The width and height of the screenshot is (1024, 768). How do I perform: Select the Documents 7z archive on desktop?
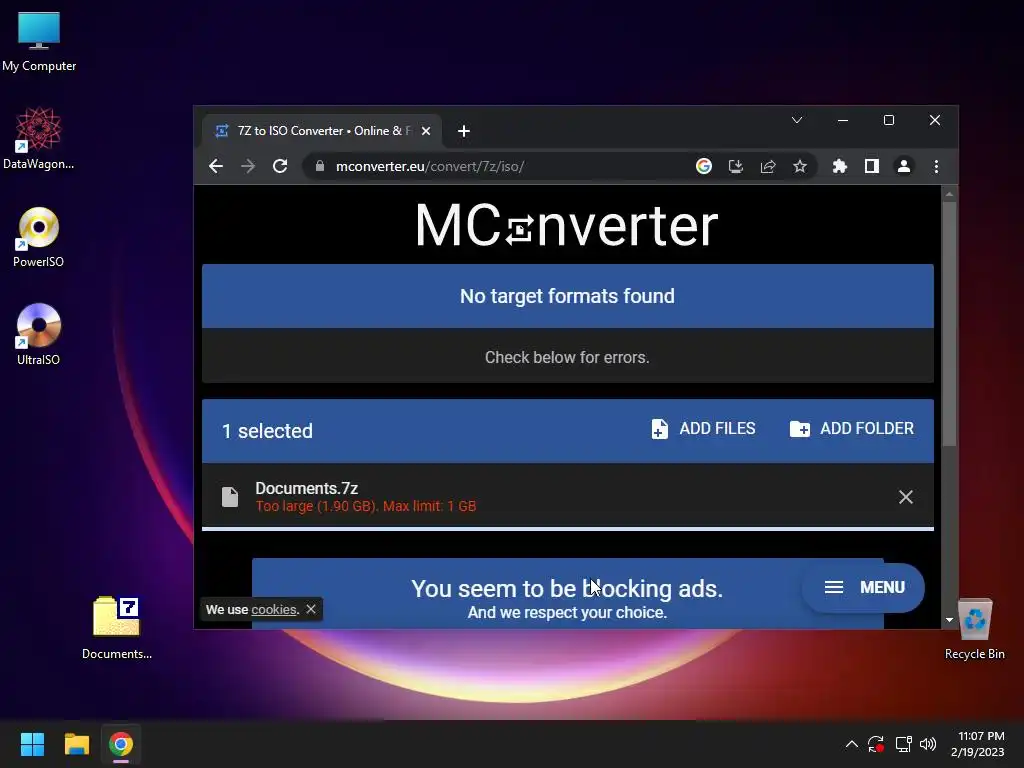pos(117,628)
